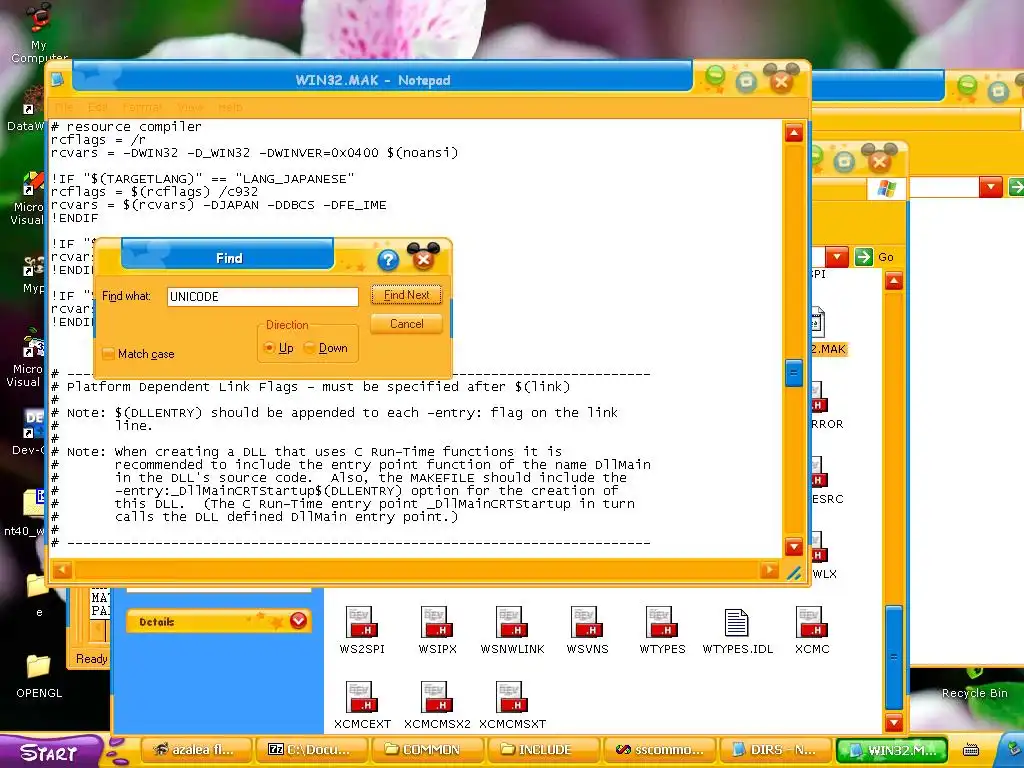Select the Up direction radio button
This screenshot has width=1024, height=768.
pos(268,348)
